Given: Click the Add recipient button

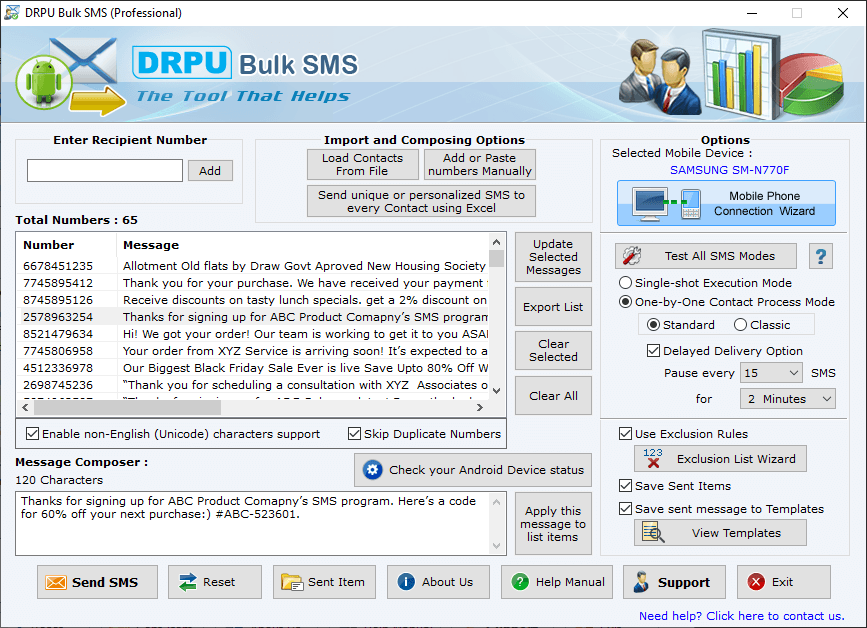Looking at the screenshot, I should point(210,171).
